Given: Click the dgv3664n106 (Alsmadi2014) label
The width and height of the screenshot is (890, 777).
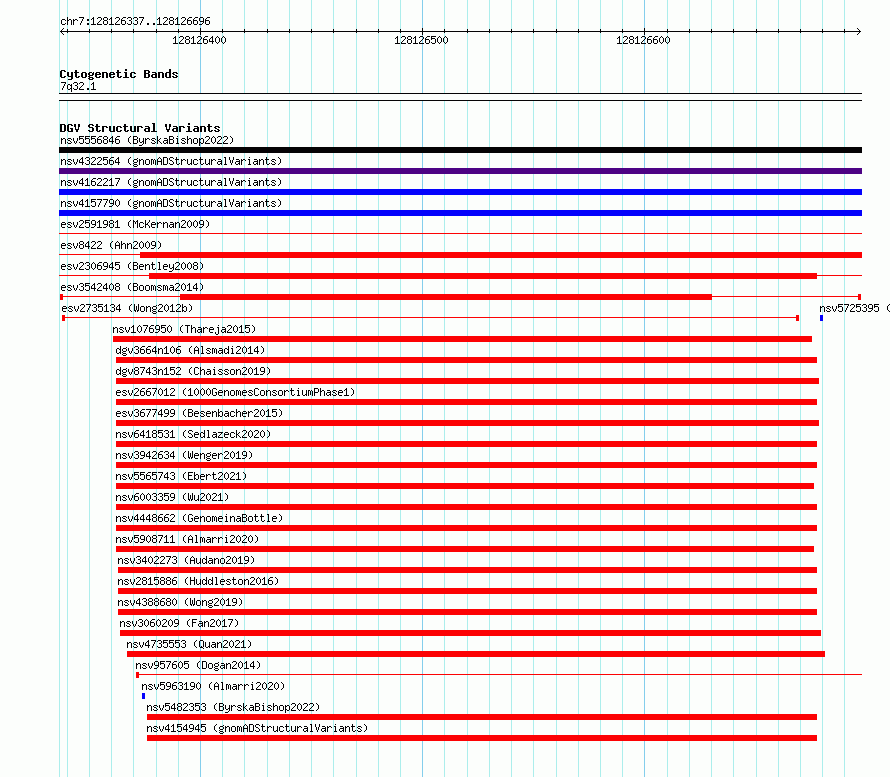Looking at the screenshot, I should (x=190, y=350).
